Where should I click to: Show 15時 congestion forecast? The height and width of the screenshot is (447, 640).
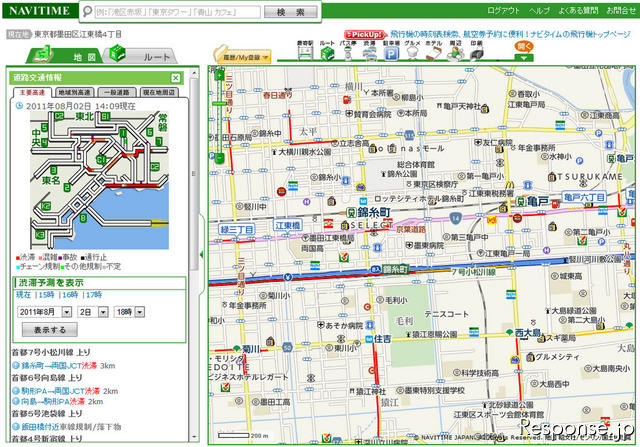coord(47,295)
